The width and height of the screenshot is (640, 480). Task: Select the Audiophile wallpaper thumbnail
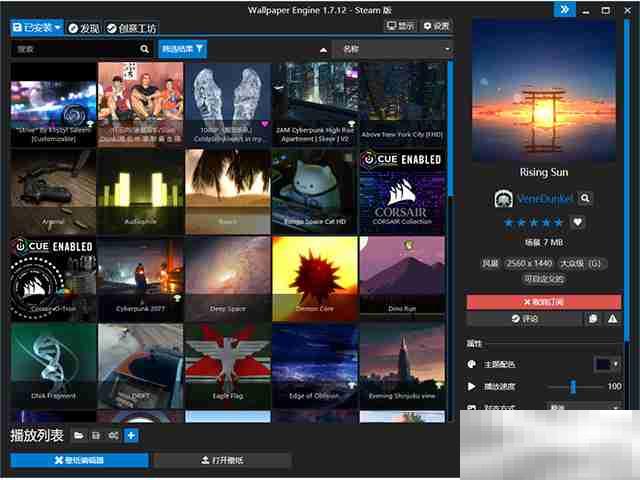click(140, 191)
